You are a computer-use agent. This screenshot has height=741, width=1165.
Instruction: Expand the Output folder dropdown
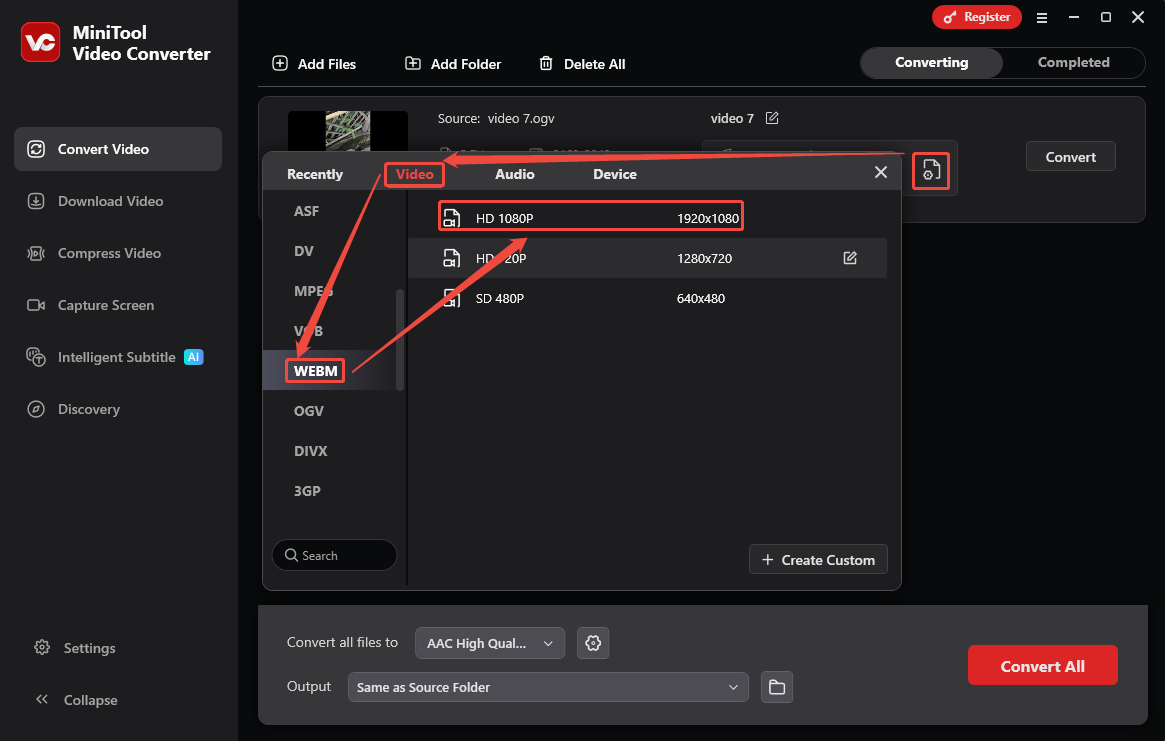(x=548, y=687)
